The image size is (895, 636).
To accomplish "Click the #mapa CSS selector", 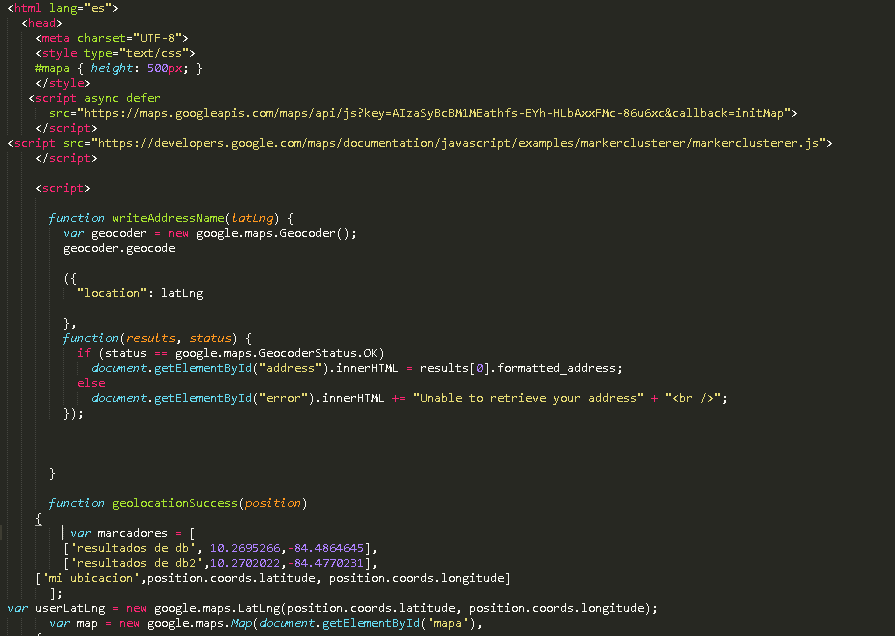I will [53, 68].
